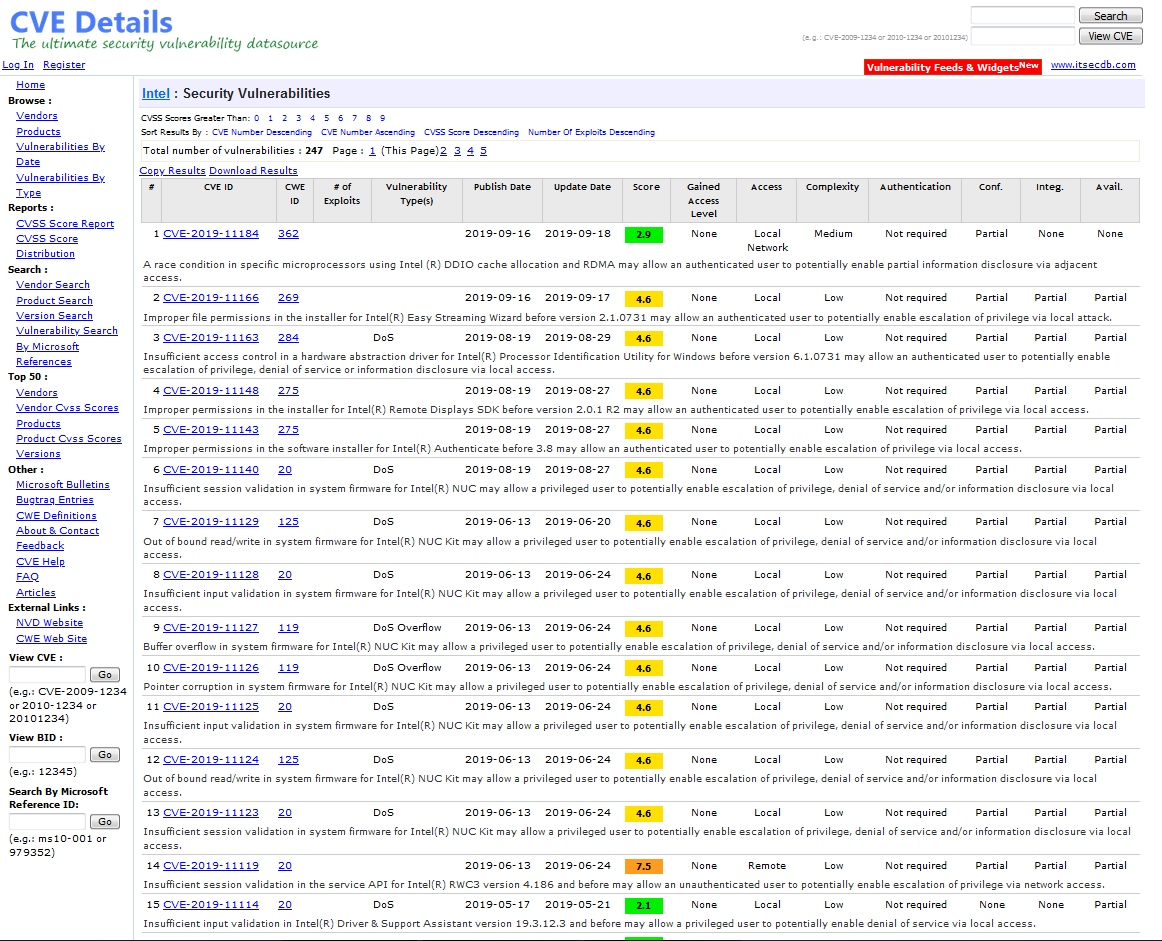Open CVE-2019-11148 entry
This screenshot has width=1162, height=941.
(211, 390)
